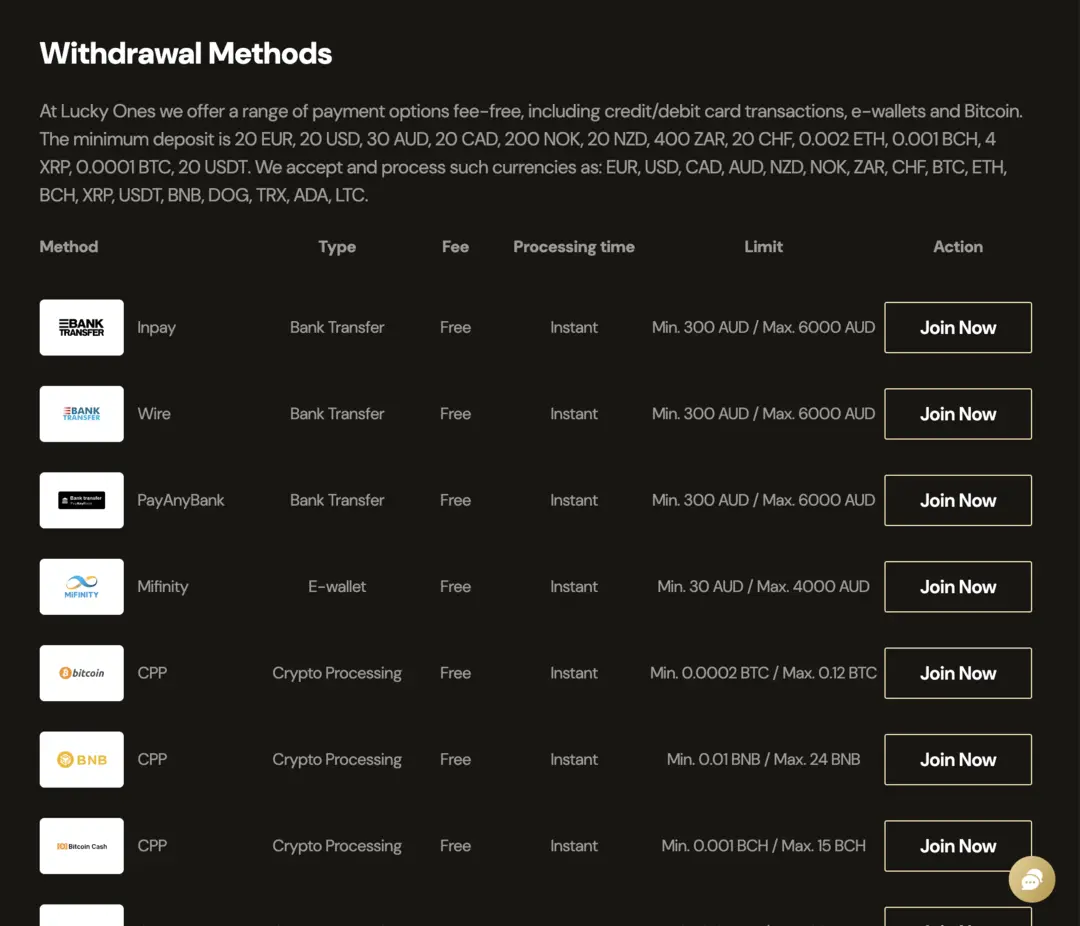Click the BNB coin logo tile
This screenshot has width=1080, height=926.
point(81,759)
